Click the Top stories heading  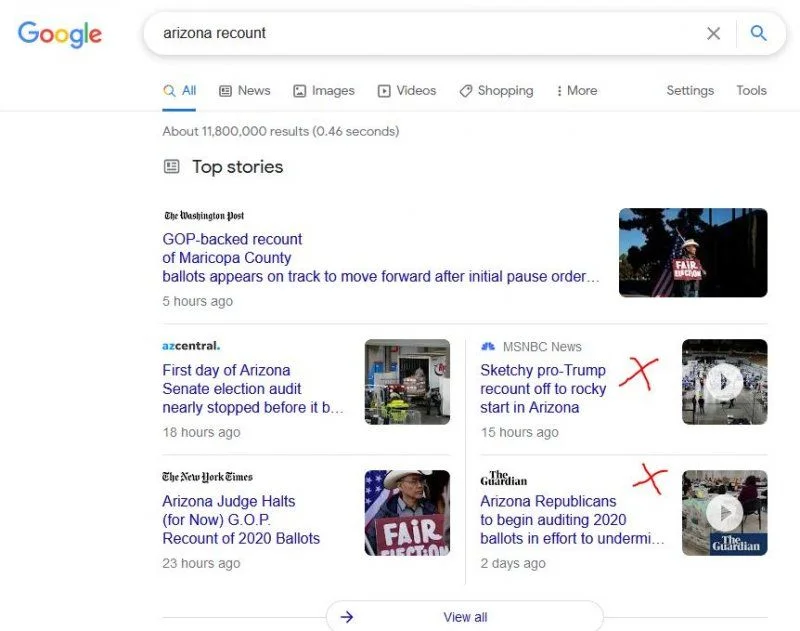(x=237, y=167)
